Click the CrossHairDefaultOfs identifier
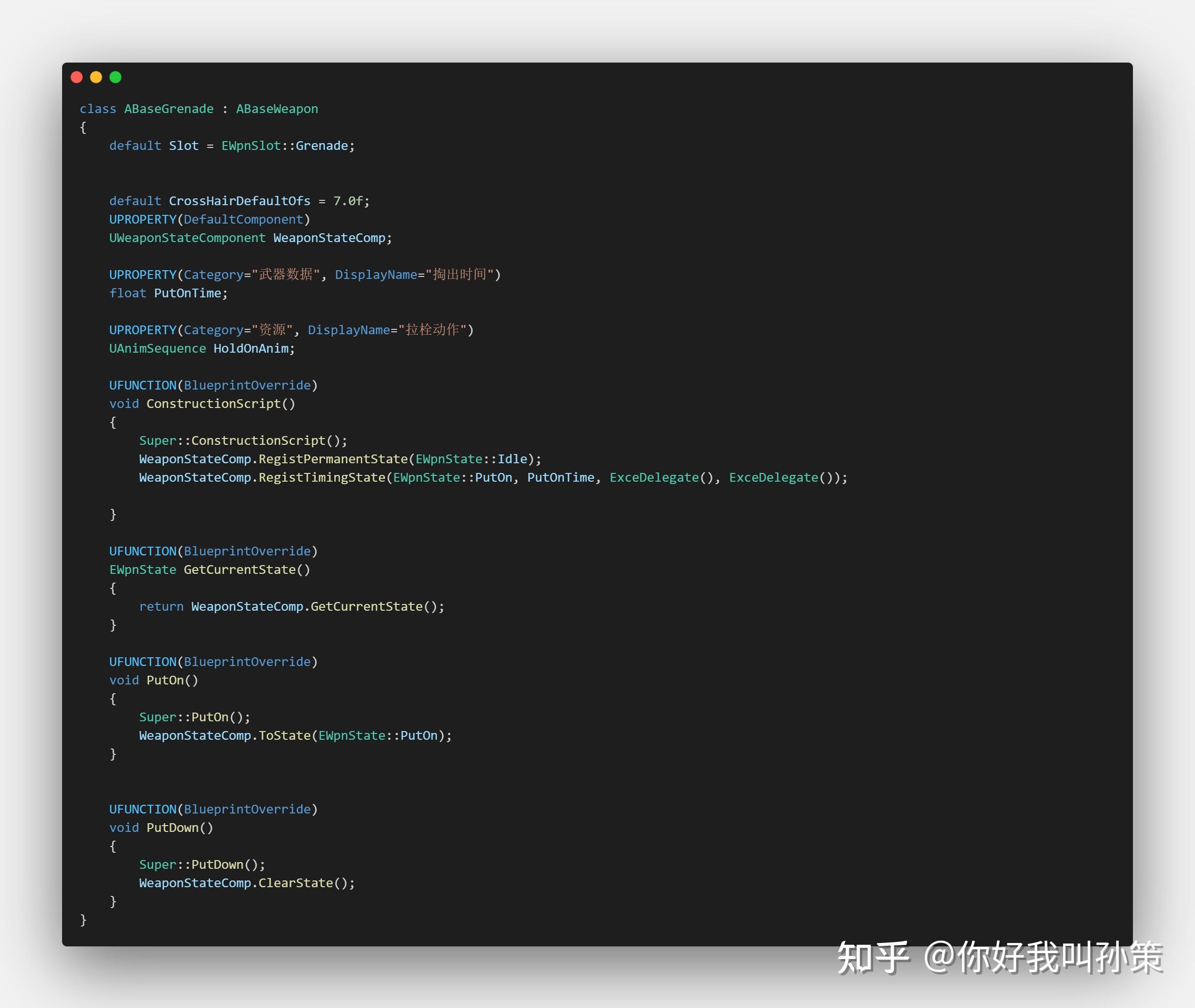This screenshot has height=1008, width=1195. coord(240,201)
